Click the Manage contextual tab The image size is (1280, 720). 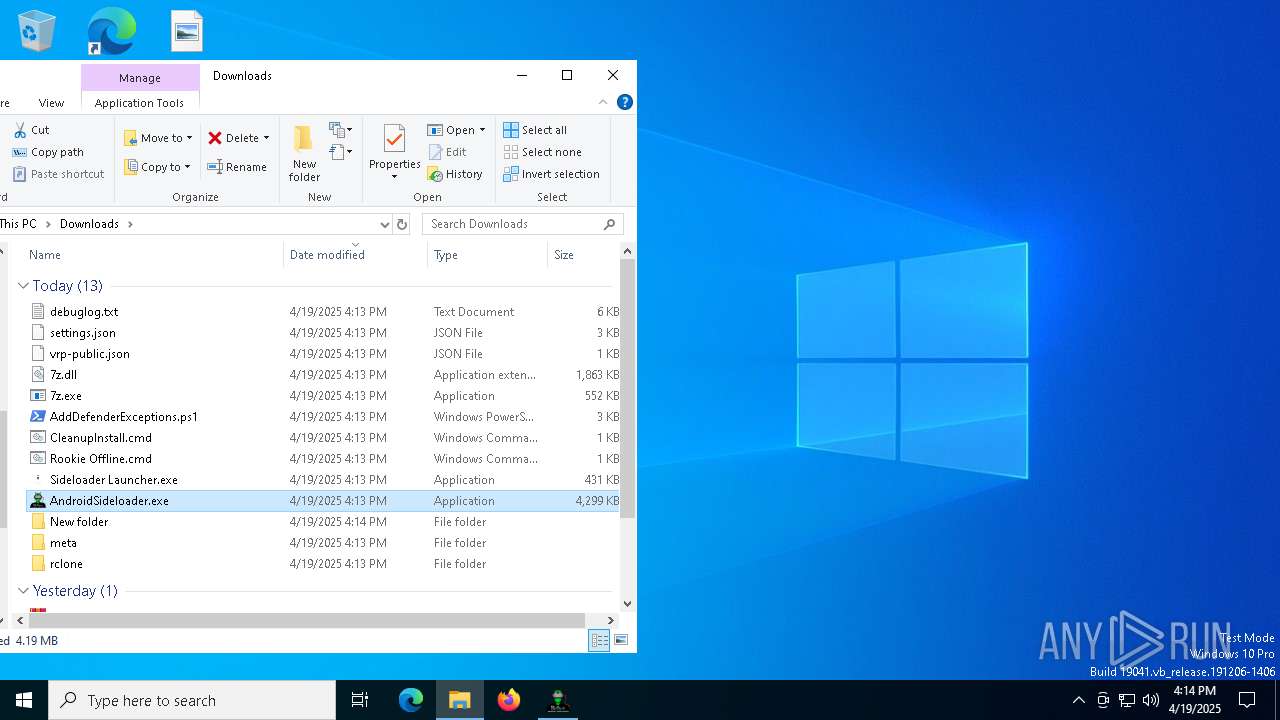(x=140, y=78)
